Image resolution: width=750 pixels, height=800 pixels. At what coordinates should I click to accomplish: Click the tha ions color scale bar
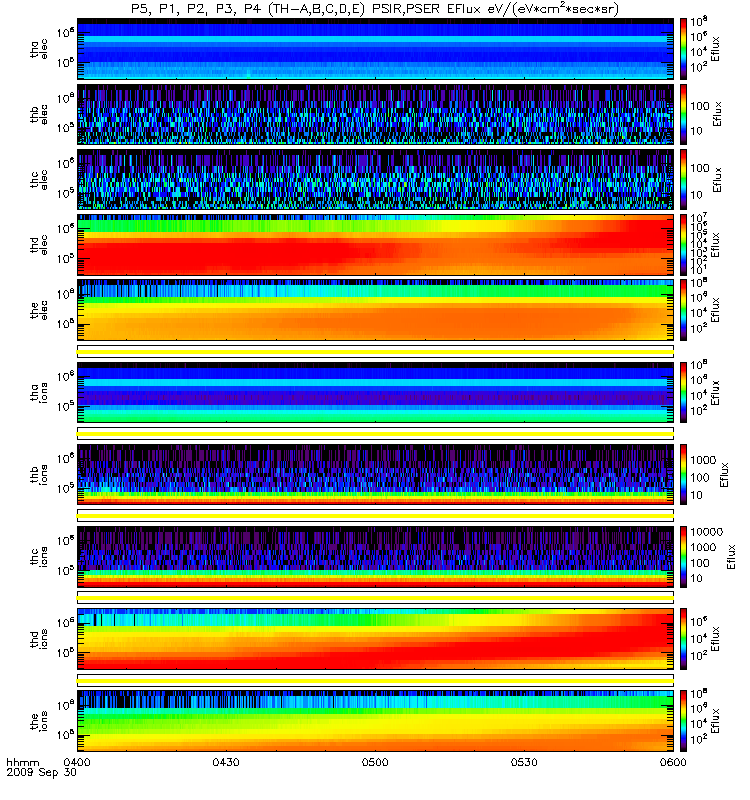click(x=683, y=393)
